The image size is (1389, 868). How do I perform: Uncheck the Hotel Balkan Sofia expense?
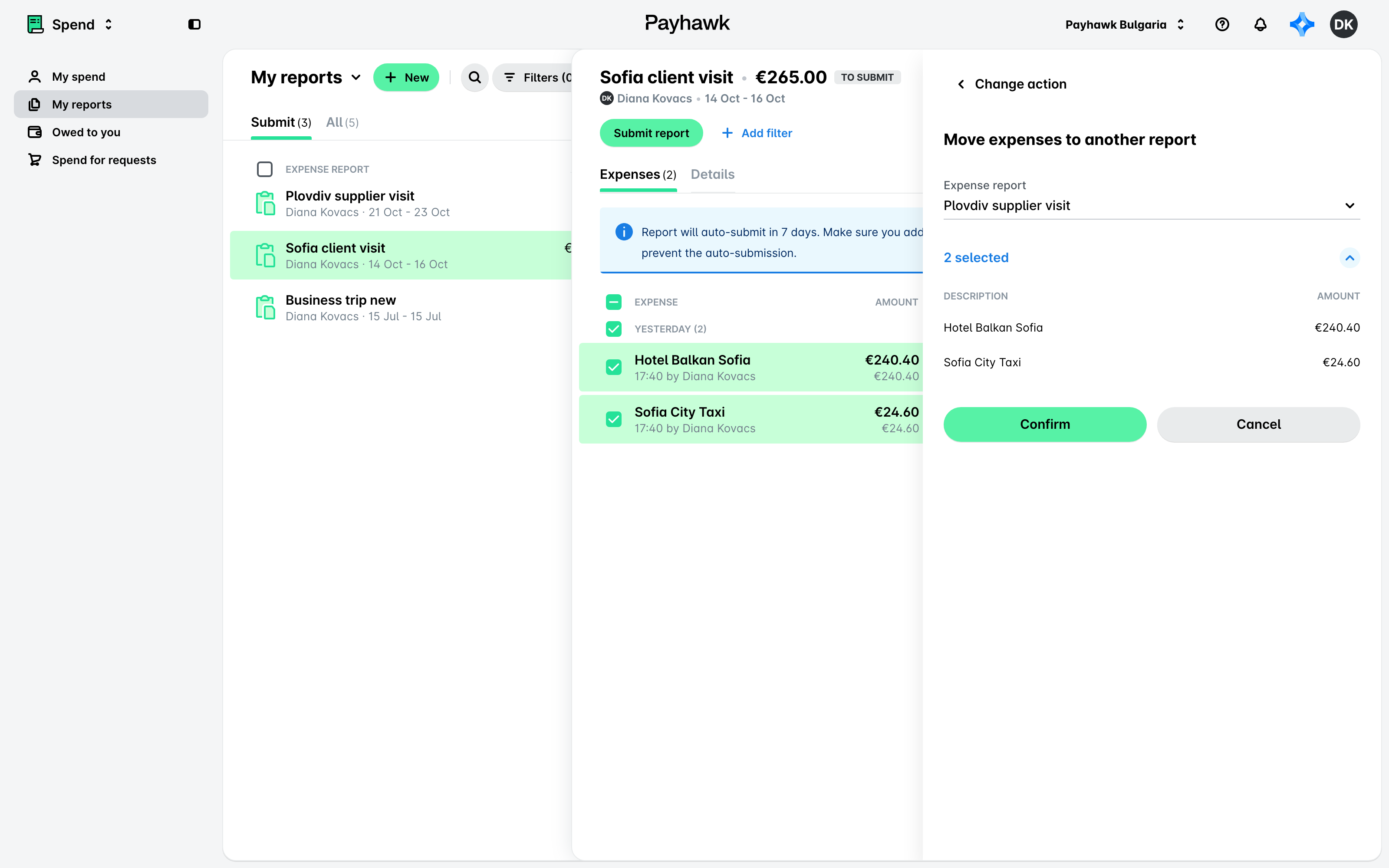614,368
